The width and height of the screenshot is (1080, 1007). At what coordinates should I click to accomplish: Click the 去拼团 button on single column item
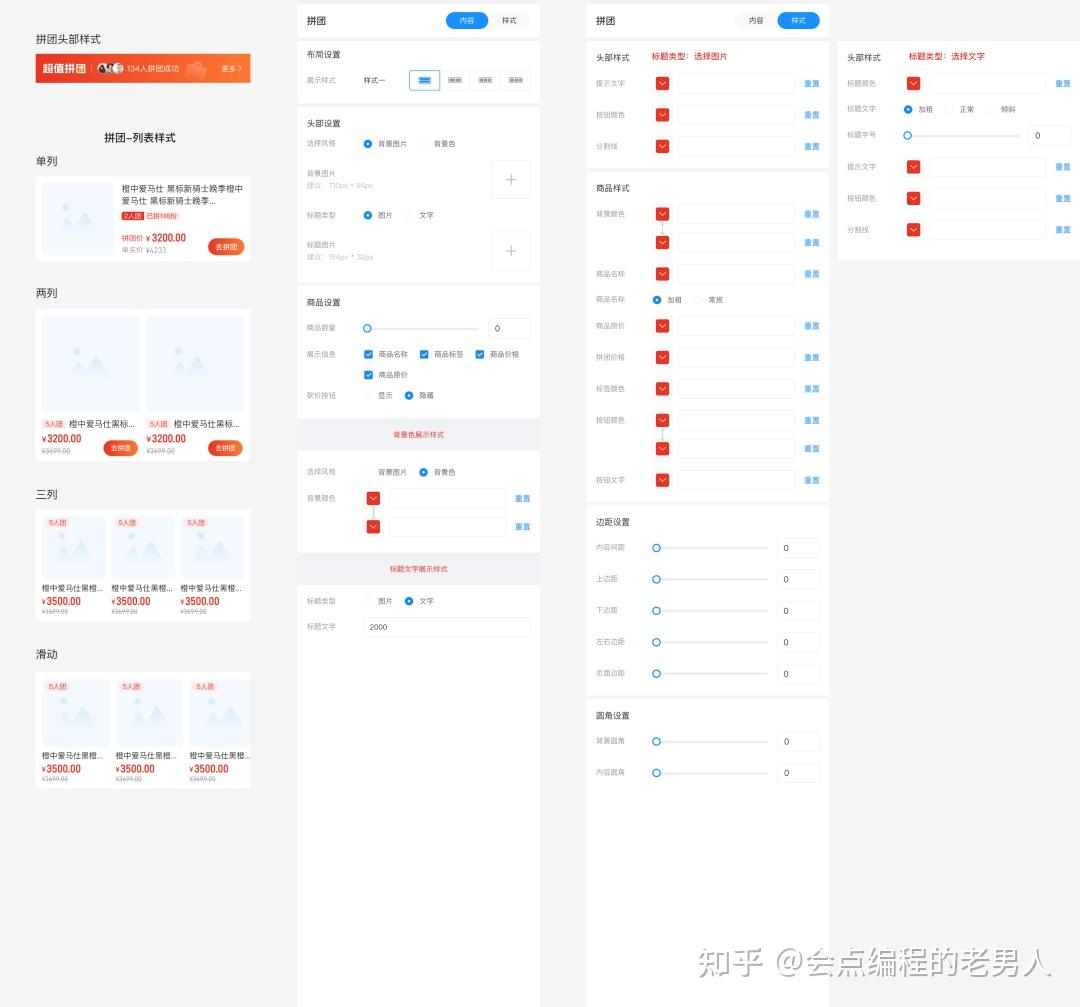[225, 248]
